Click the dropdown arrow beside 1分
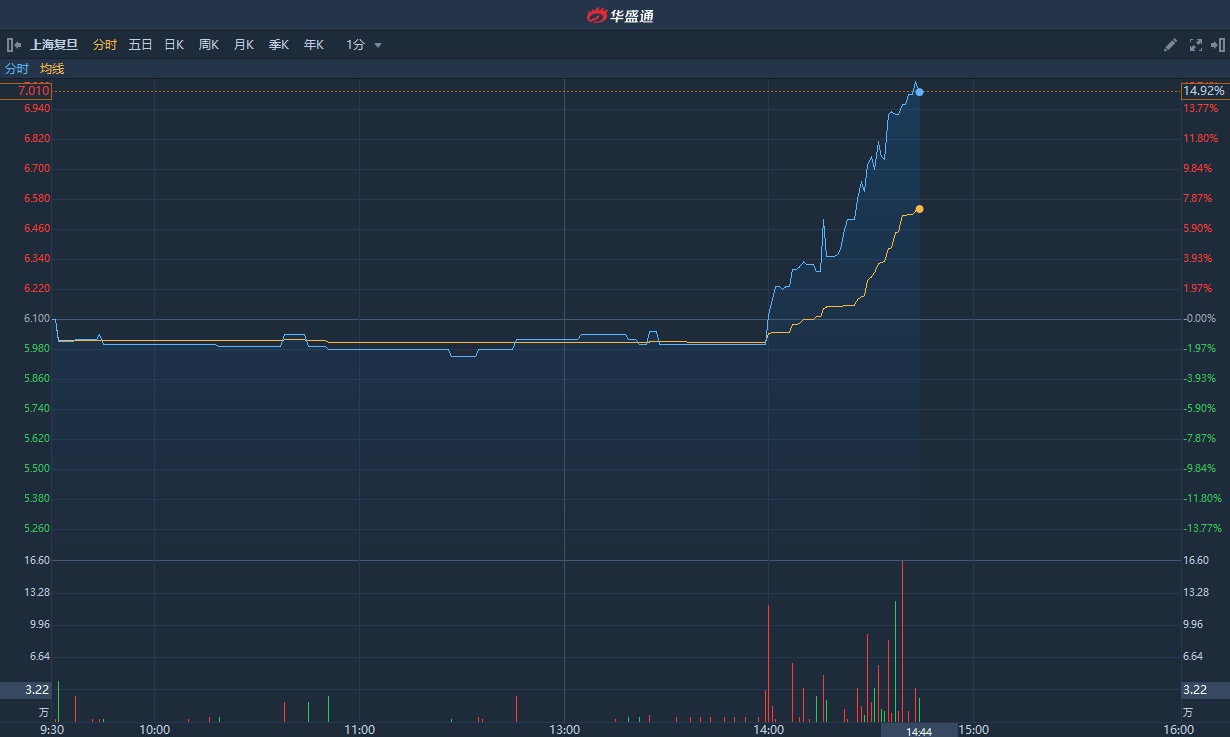1230x737 pixels. pos(378,45)
